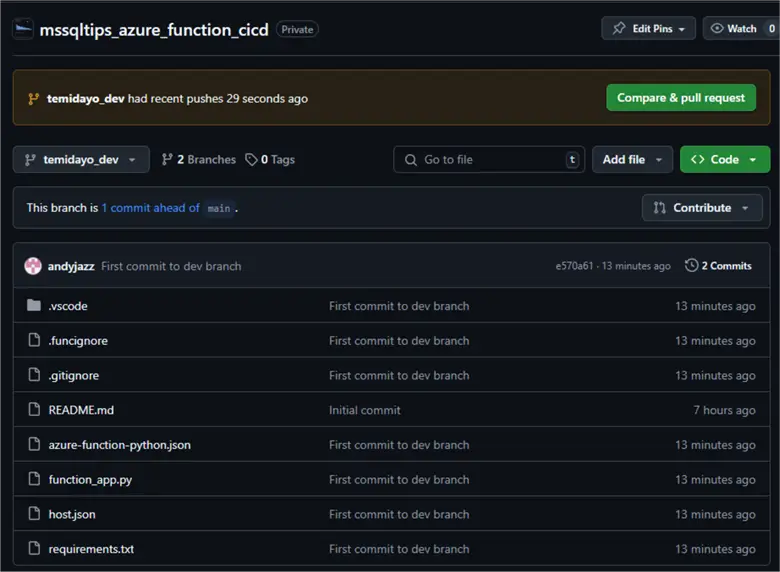Open the Edit Pins dropdown
Image resolution: width=780 pixels, height=572 pixels.
(648, 28)
